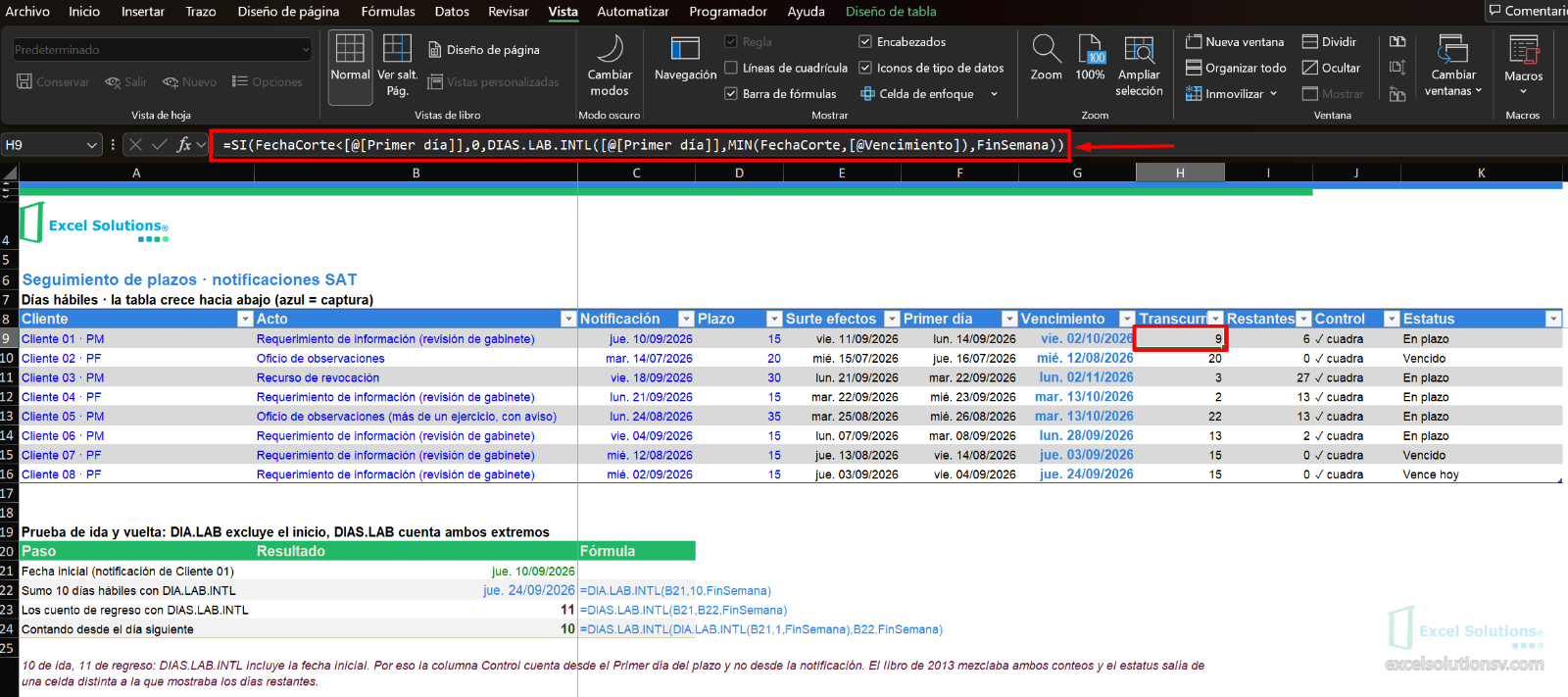
Task: Select the Transcurridos value 22 cell
Action: 1180,417
